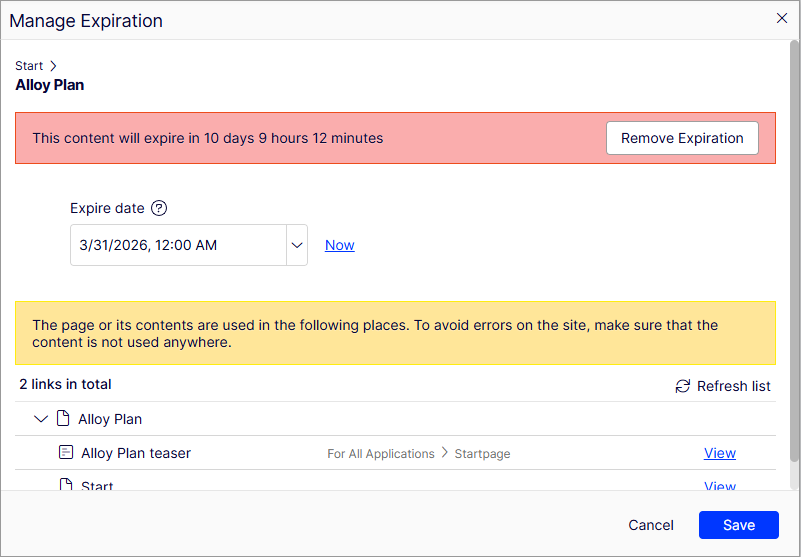Click Remove Expiration button
The width and height of the screenshot is (801, 557).
coord(682,138)
